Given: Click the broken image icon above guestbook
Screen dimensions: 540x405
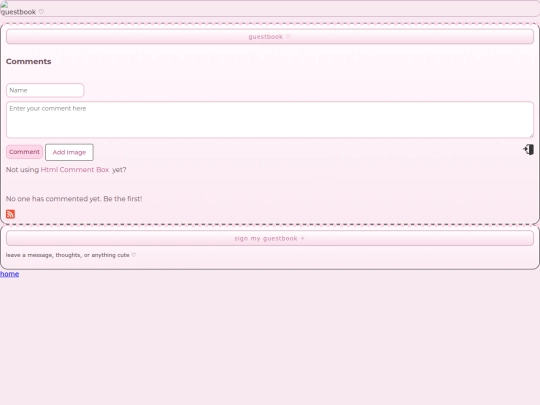Looking at the screenshot, I should 4,5.
